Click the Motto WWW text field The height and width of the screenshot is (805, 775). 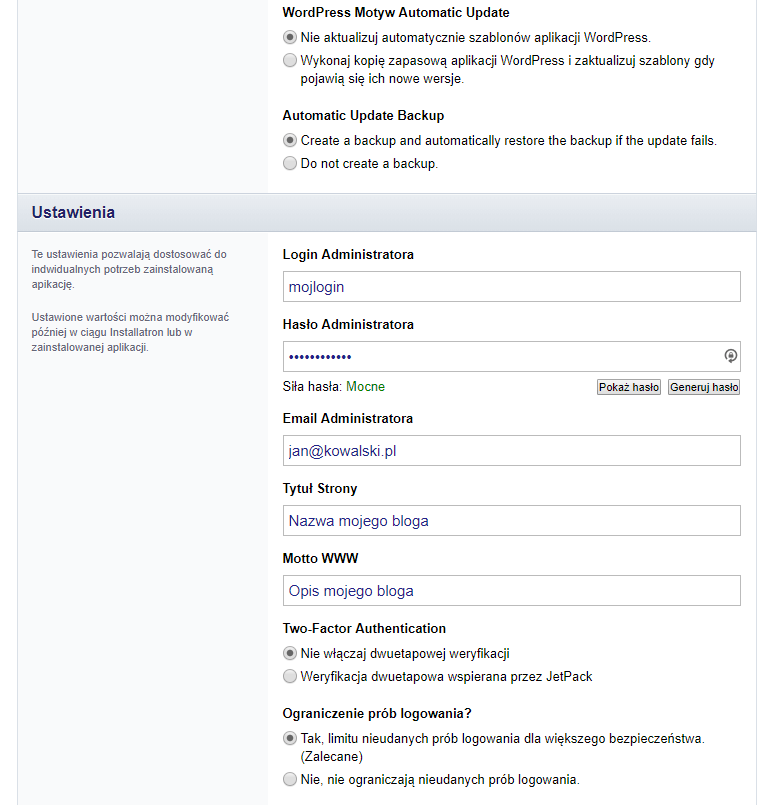click(511, 590)
